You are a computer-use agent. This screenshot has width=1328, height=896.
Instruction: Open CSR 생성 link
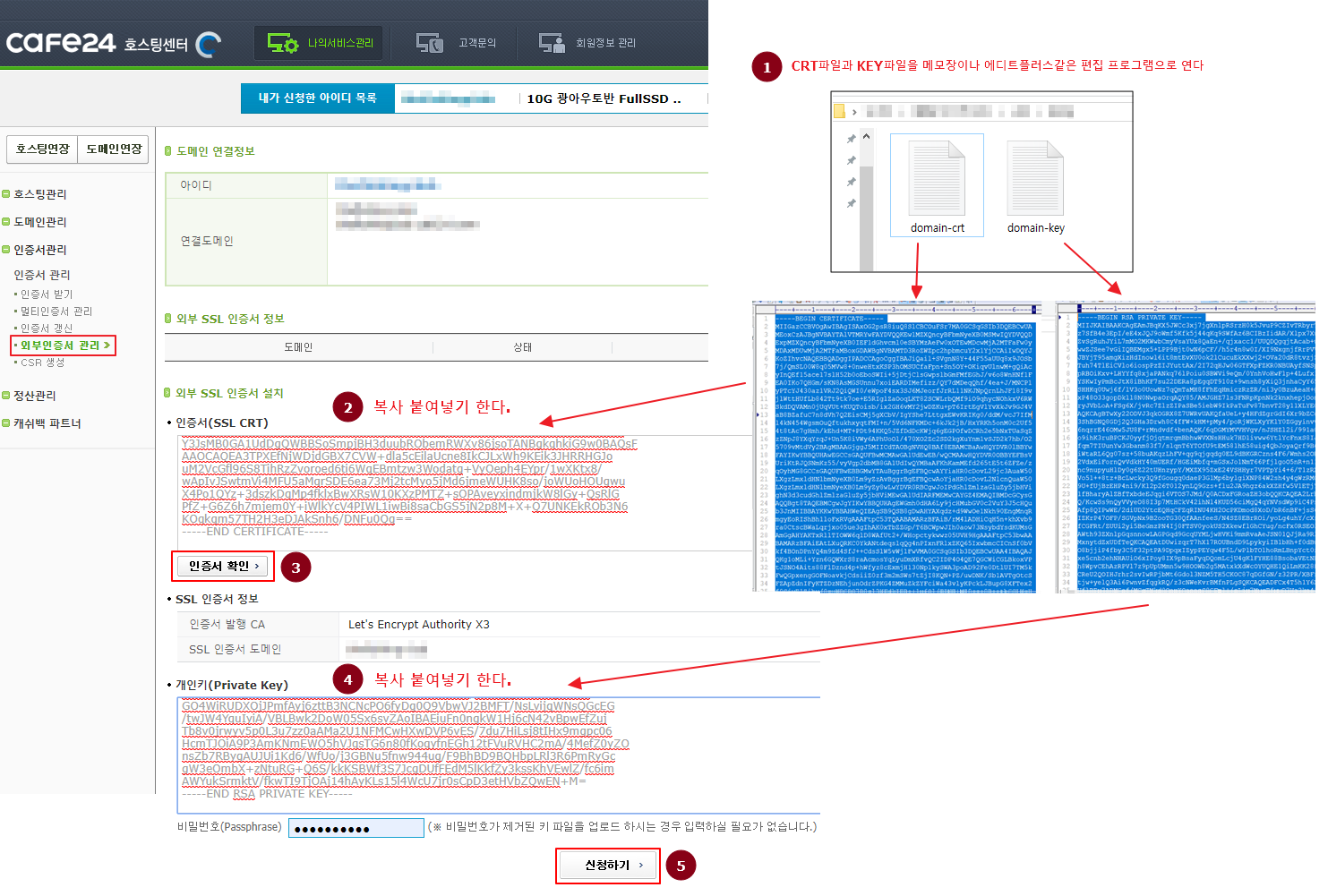tap(42, 363)
